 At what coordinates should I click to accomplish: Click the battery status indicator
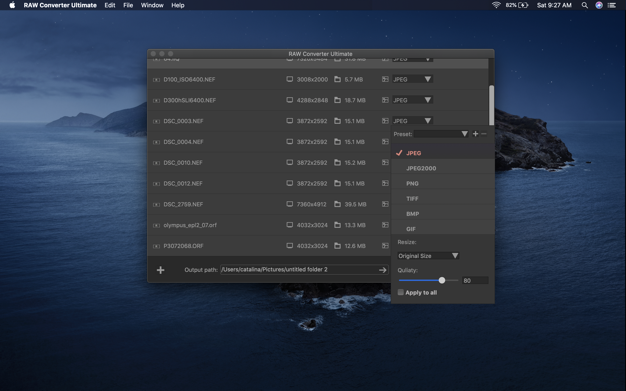pos(517,5)
